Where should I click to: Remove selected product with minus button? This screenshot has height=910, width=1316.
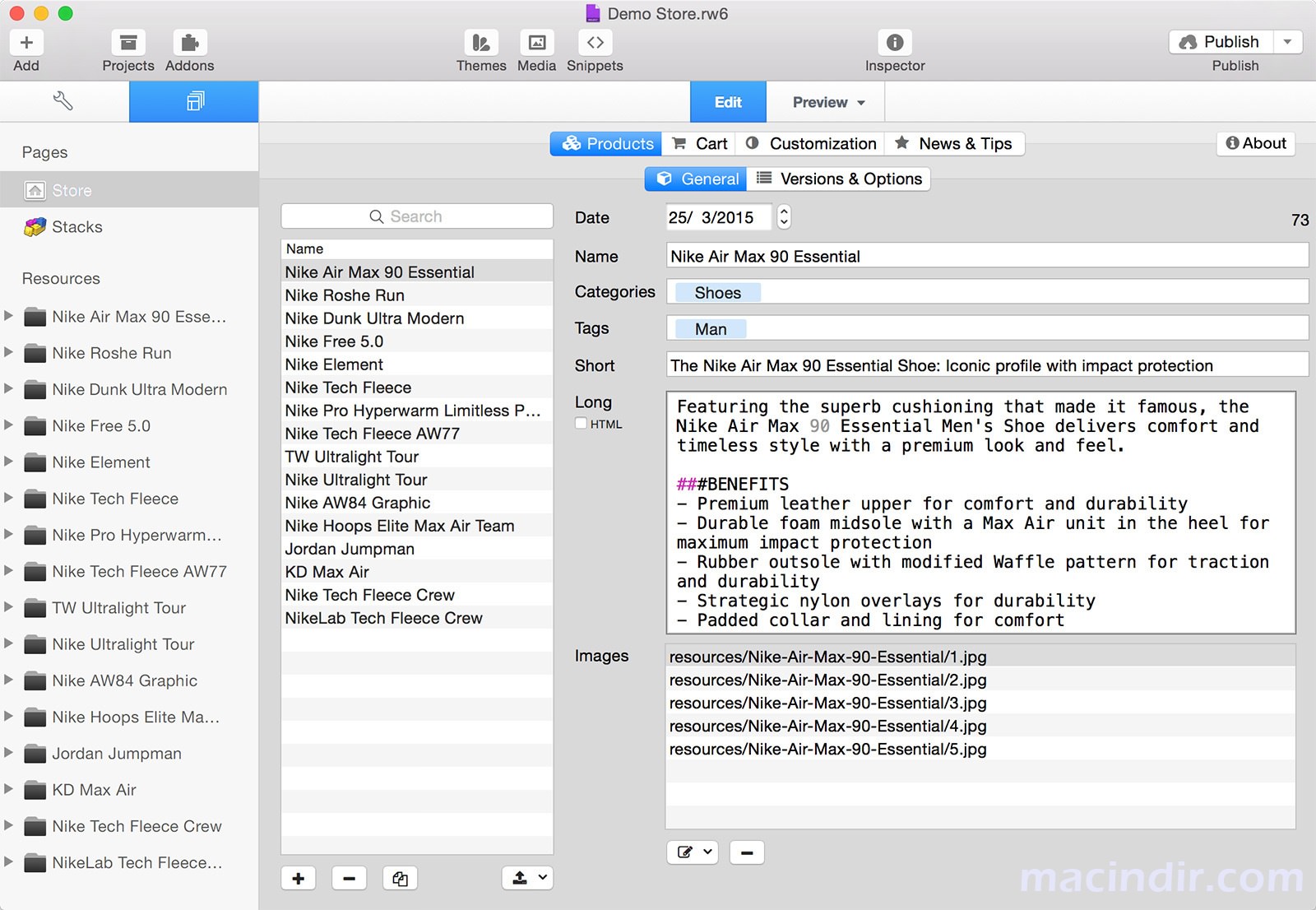349,879
